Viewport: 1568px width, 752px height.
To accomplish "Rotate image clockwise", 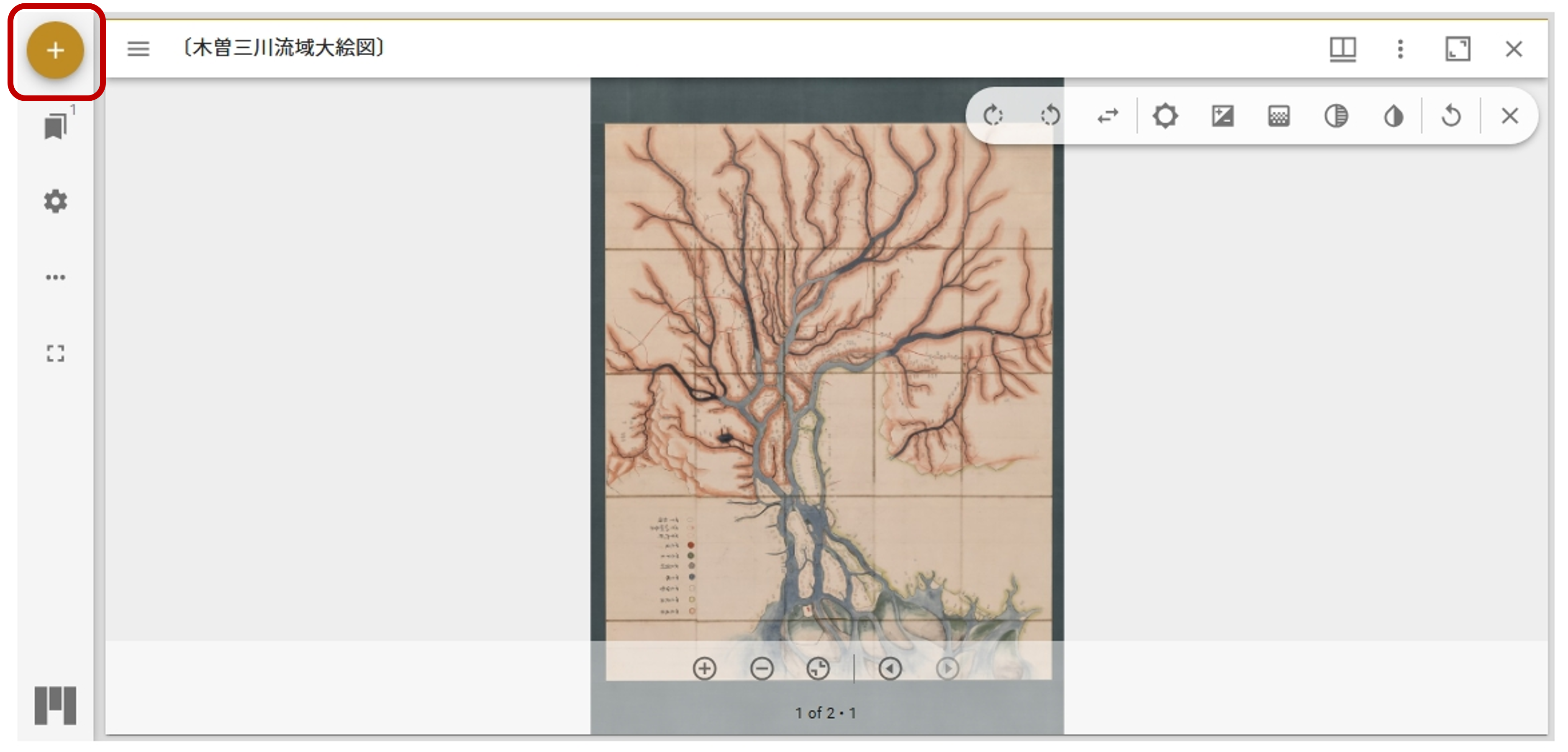I will (x=993, y=115).
